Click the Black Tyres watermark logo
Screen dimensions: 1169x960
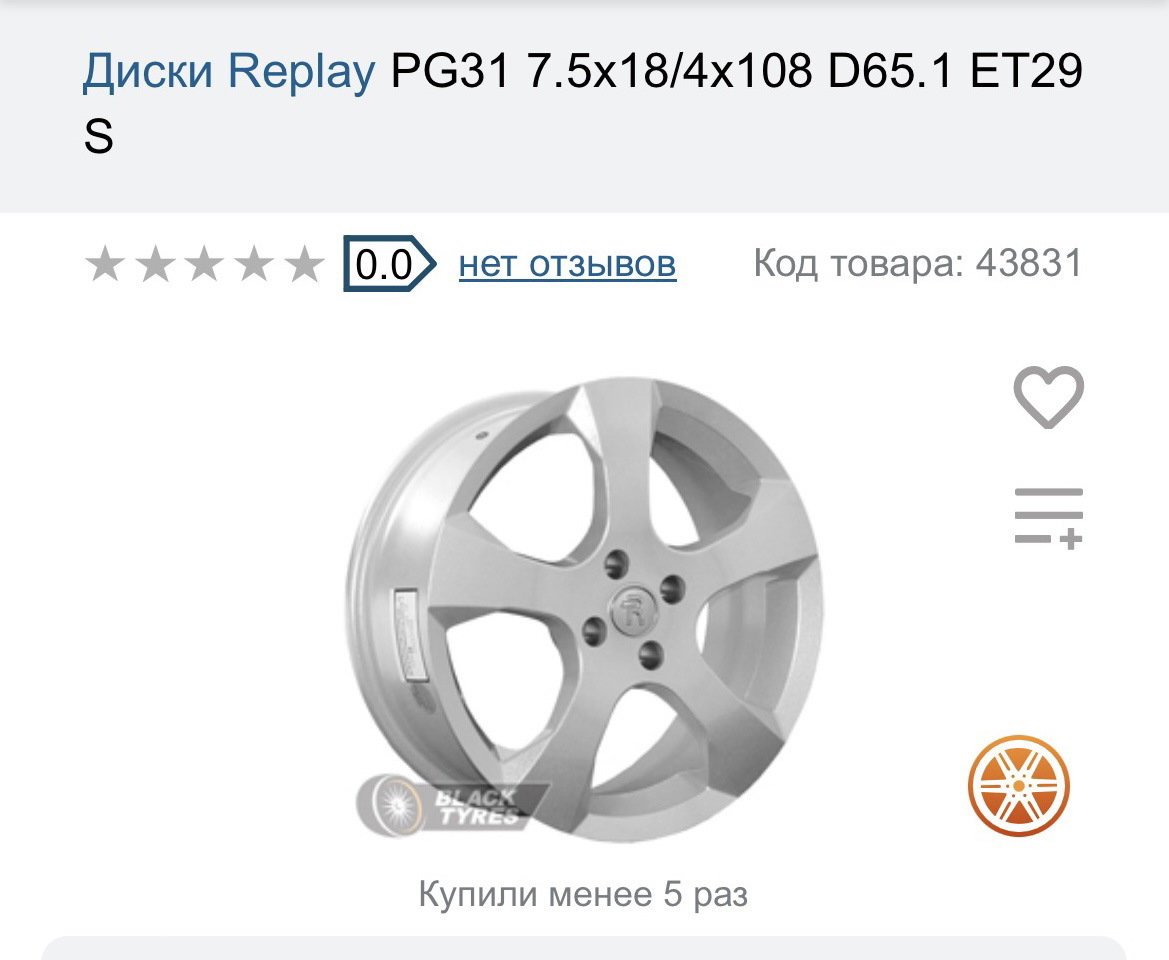pyautogui.click(x=454, y=806)
